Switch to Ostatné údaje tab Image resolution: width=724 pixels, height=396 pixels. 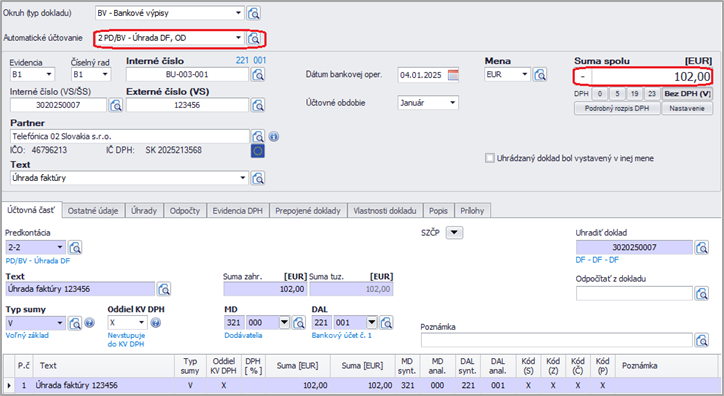pyautogui.click(x=93, y=211)
